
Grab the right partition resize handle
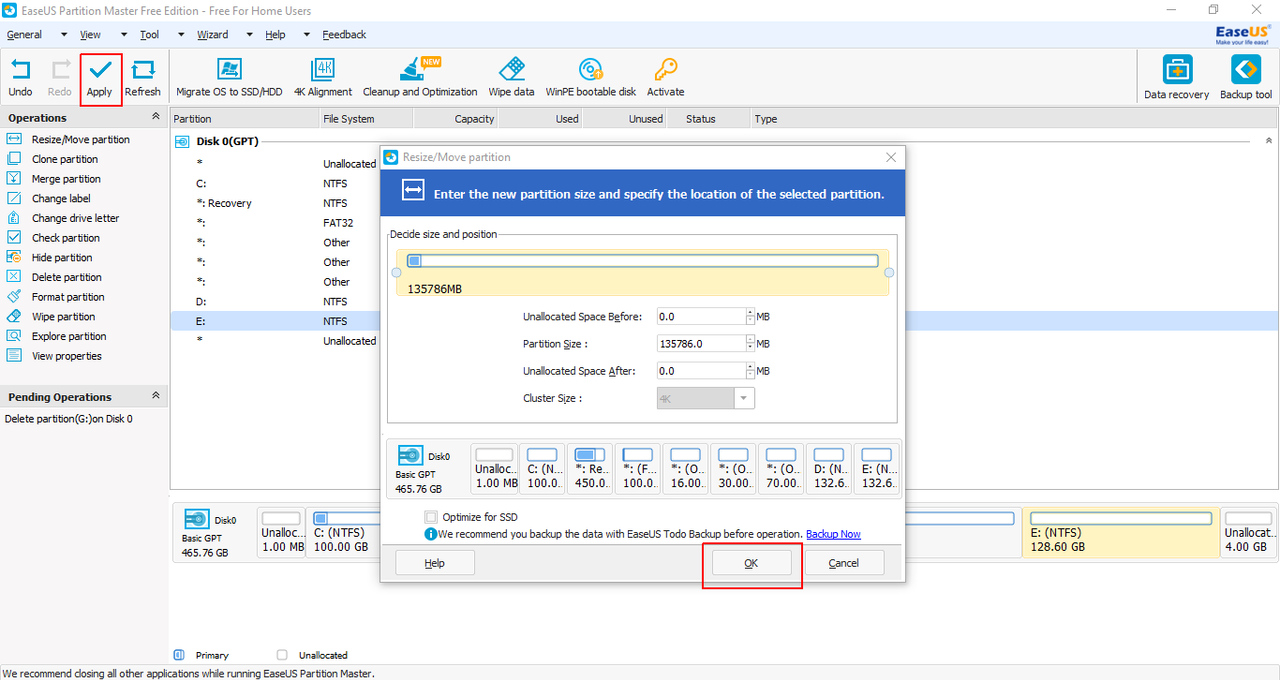(x=889, y=272)
